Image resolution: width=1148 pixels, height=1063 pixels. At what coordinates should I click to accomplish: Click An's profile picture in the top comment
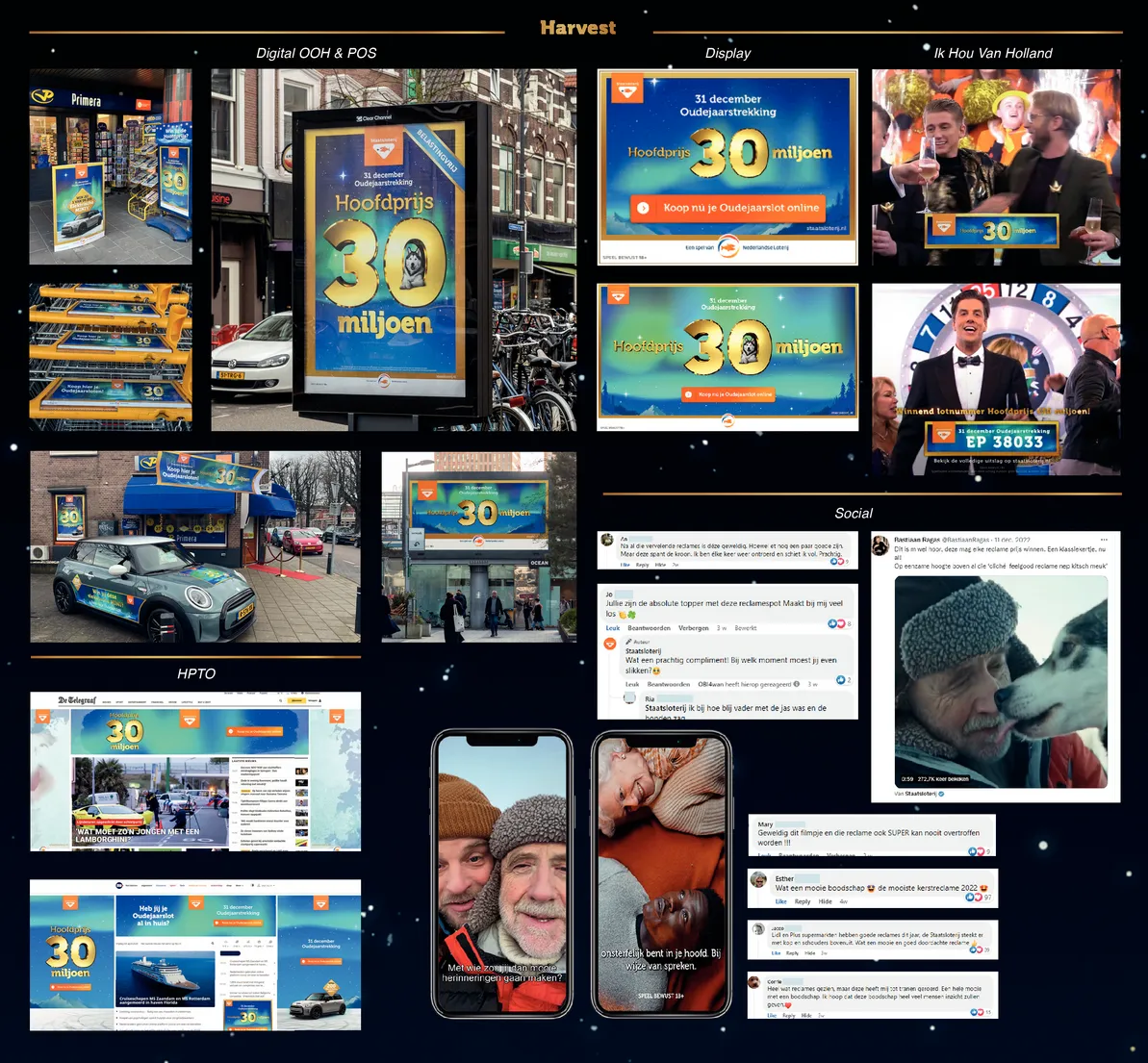(607, 541)
